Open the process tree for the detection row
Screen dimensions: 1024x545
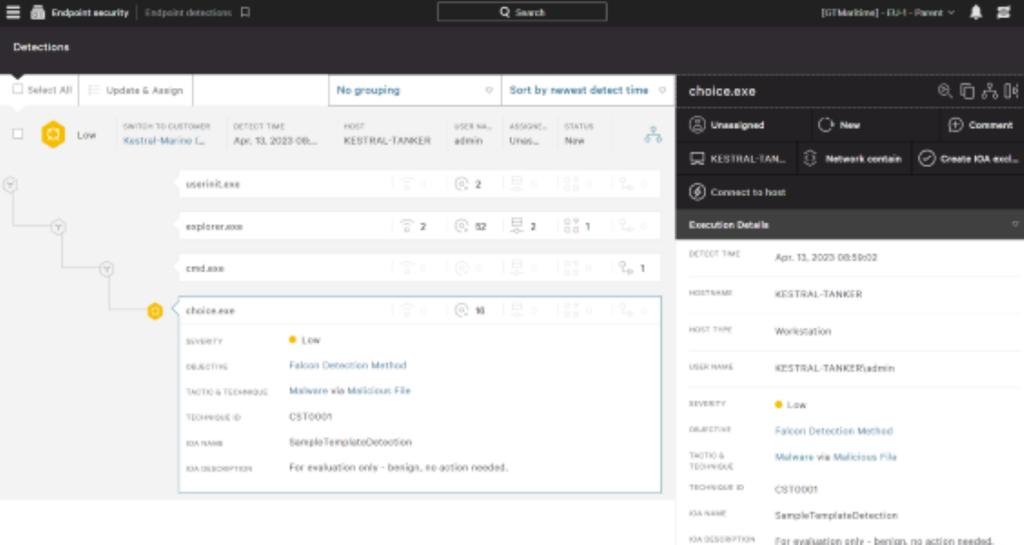[x=653, y=135]
